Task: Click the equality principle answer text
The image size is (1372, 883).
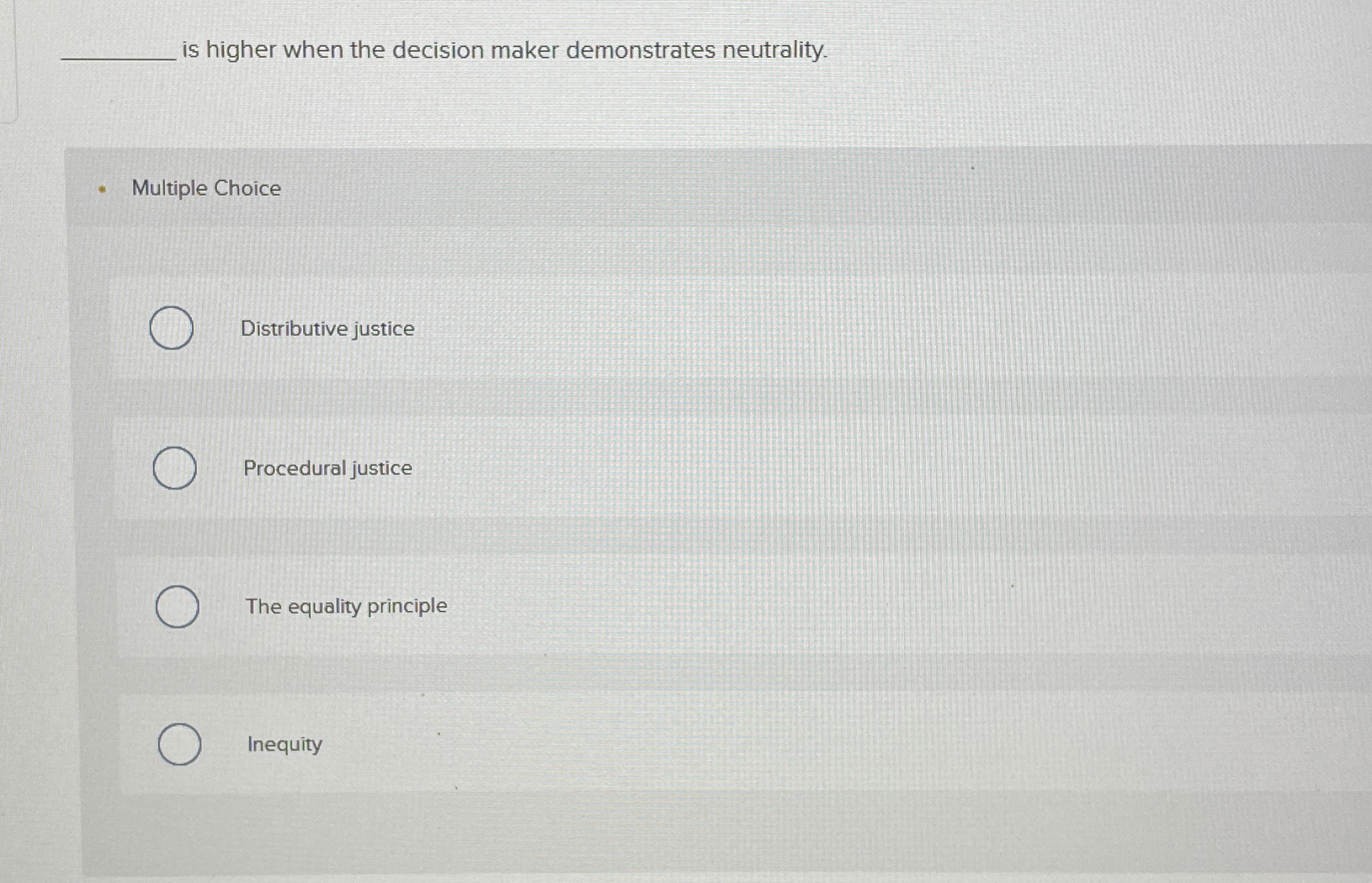Action: [x=346, y=606]
